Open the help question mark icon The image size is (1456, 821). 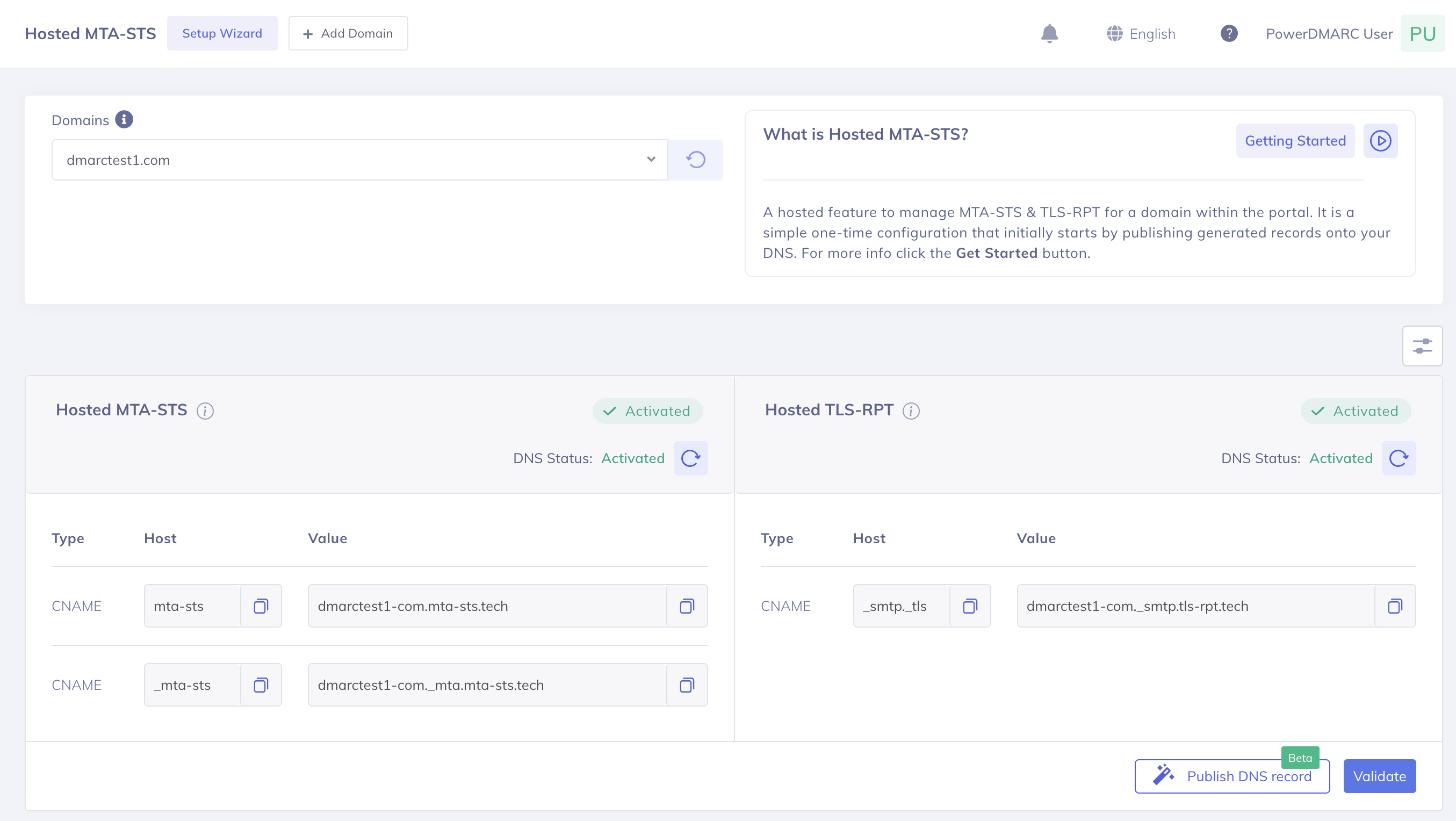[x=1229, y=34]
